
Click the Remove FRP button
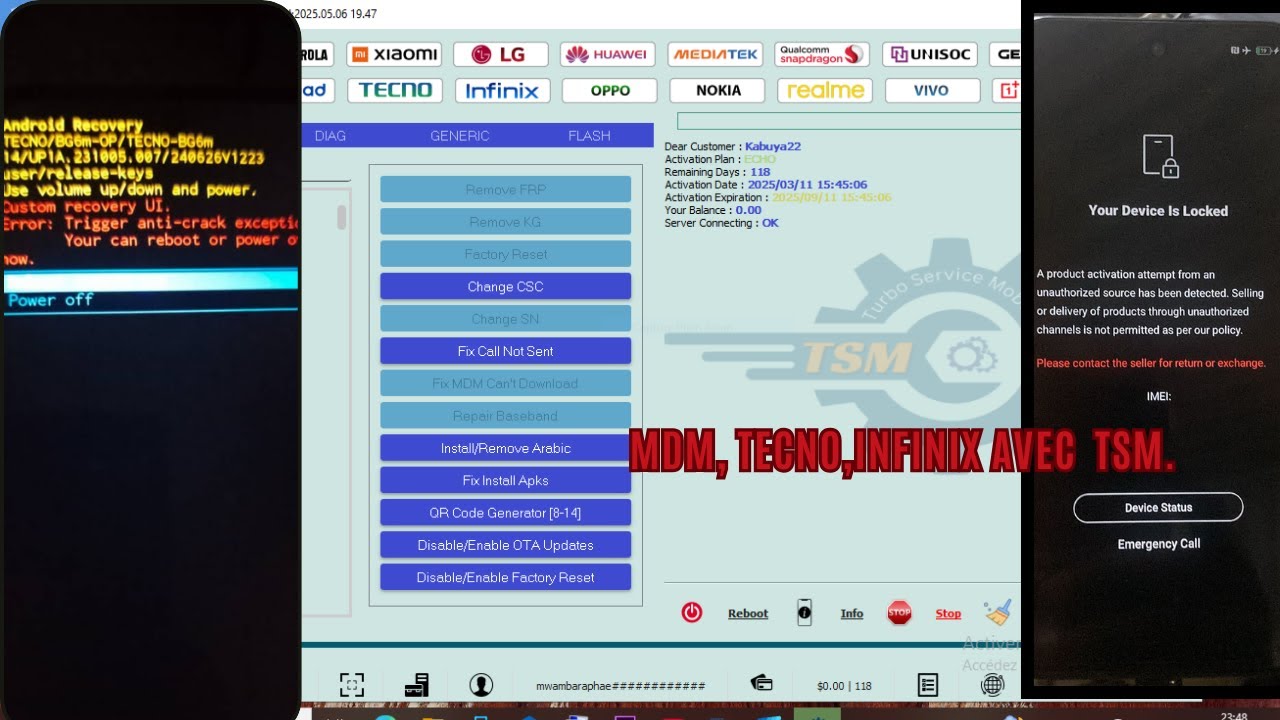click(505, 189)
